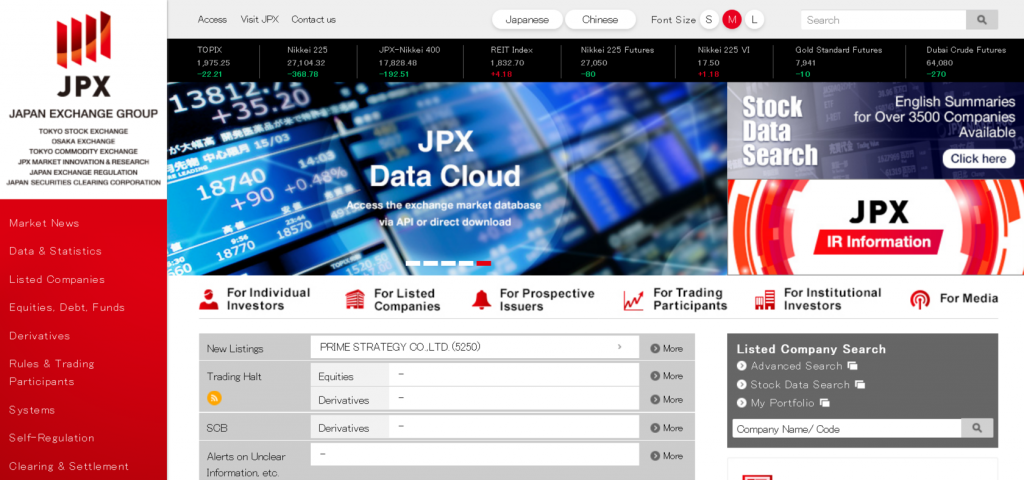Screen dimensions: 1024x480
Task: Open the Visit JPX link
Action: pyautogui.click(x=259, y=20)
